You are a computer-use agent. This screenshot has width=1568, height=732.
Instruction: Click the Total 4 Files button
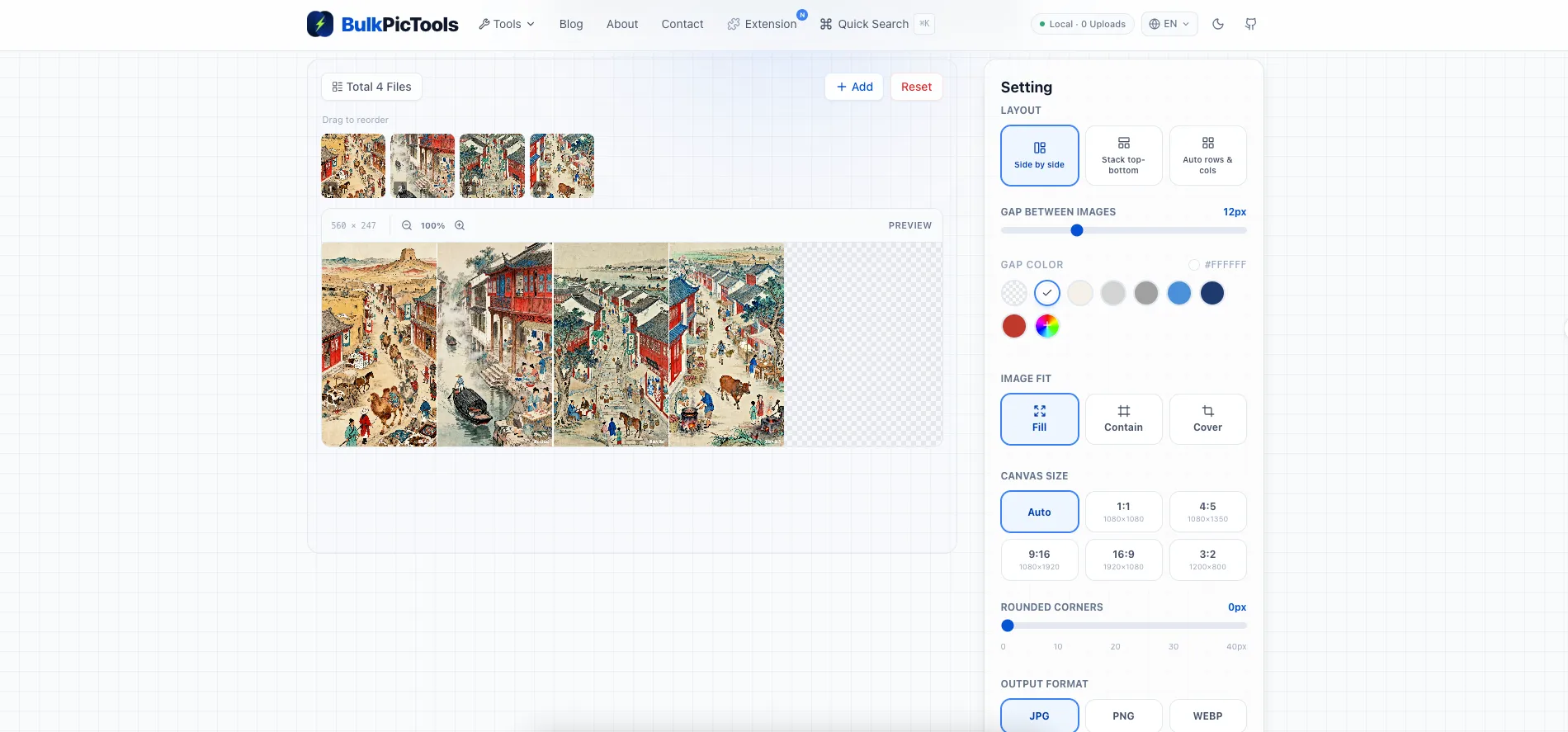(x=371, y=87)
